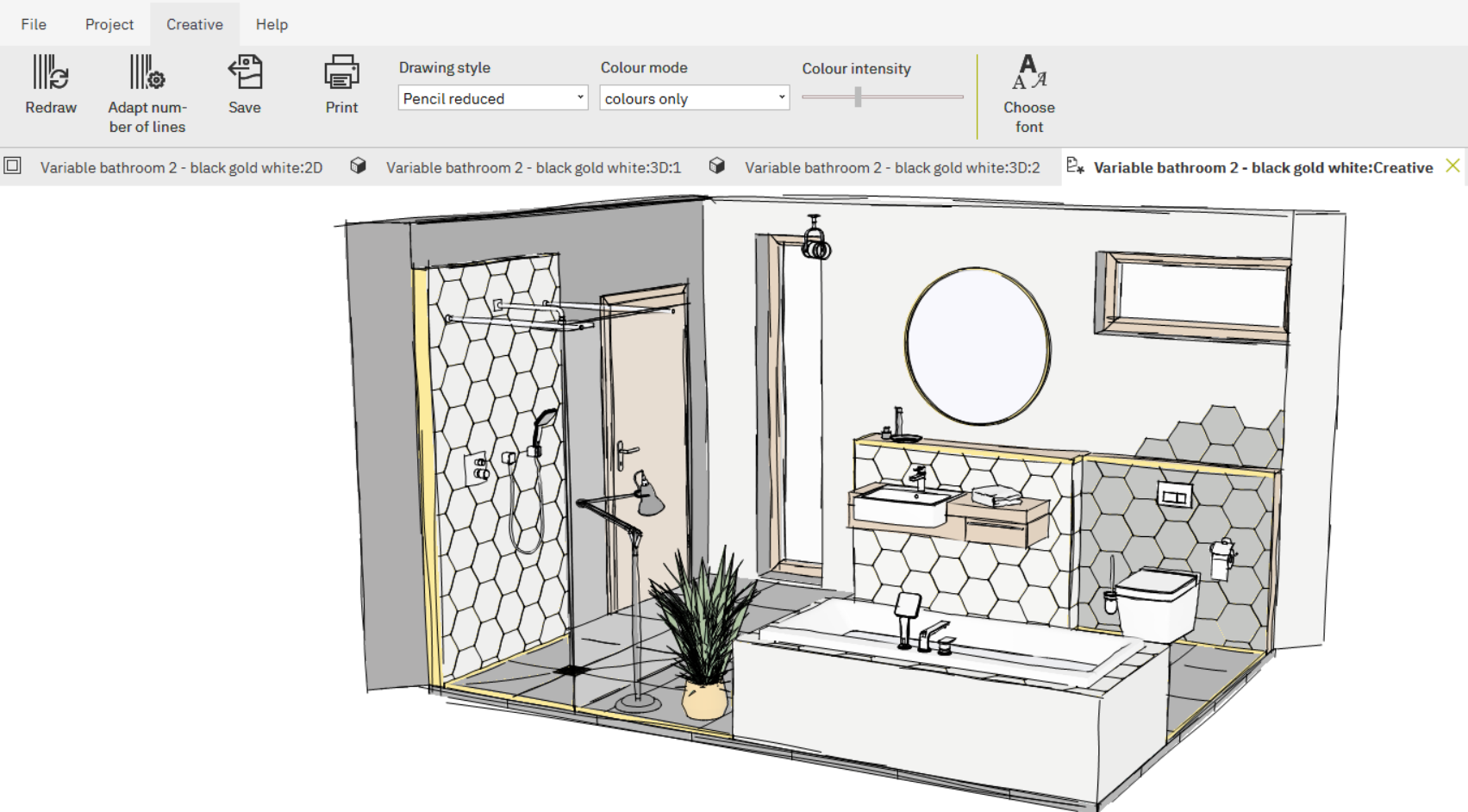
Task: Close the Creative view tab
Action: 1452,166
